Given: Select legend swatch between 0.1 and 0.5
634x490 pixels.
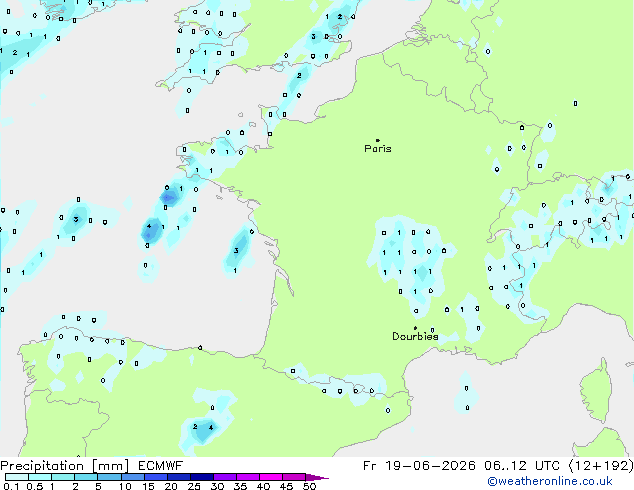Looking at the screenshot, I should 17,477.
